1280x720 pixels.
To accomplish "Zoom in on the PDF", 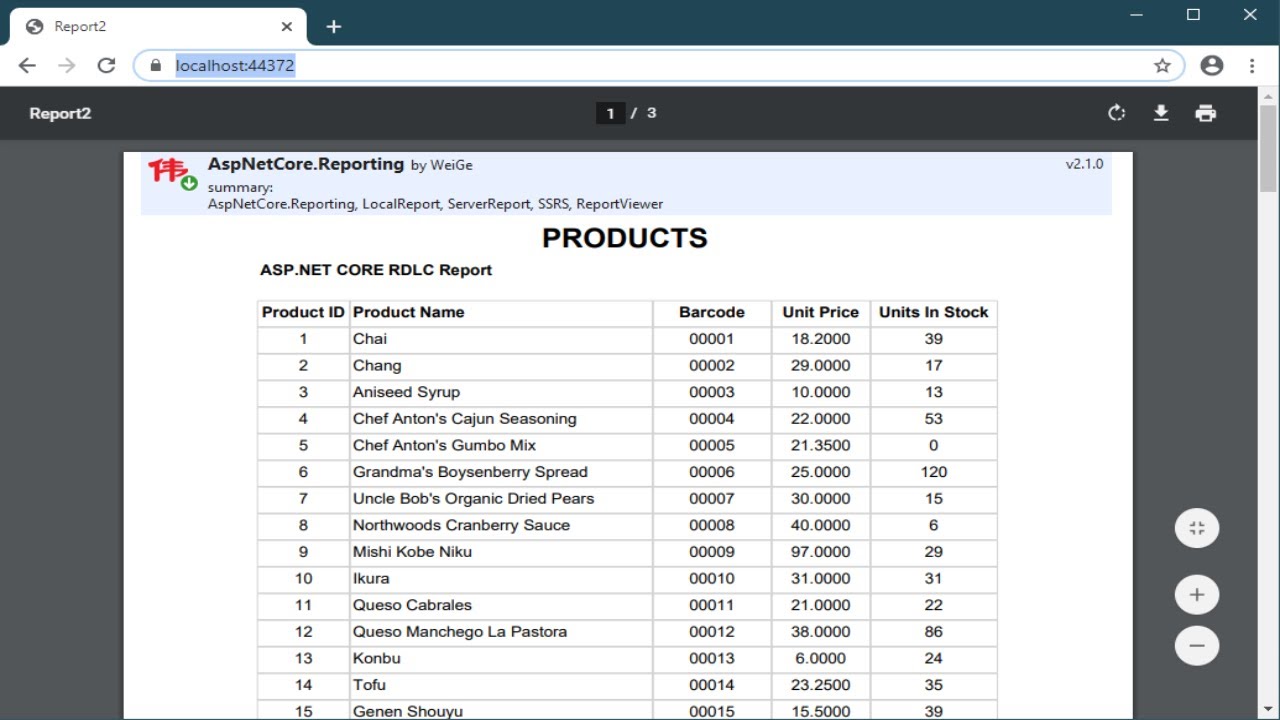I will (x=1197, y=595).
